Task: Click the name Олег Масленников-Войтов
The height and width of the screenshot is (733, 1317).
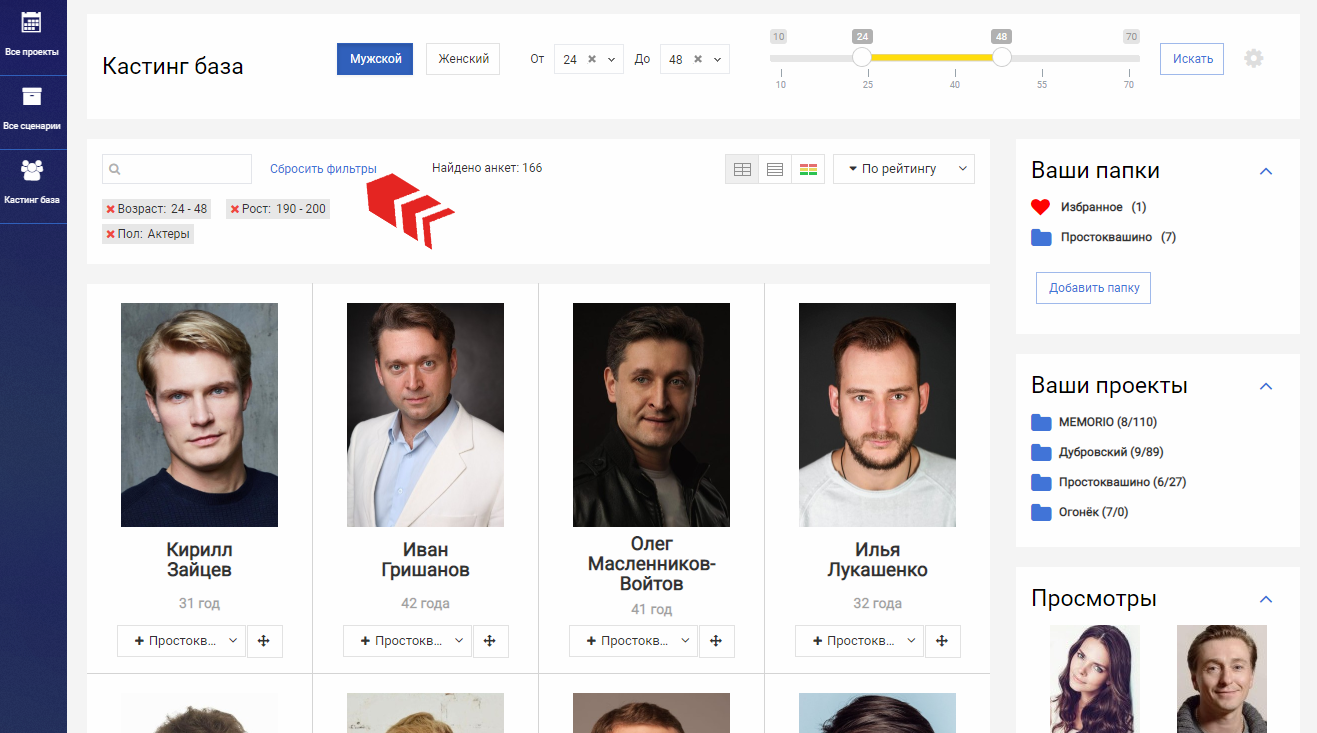Action: pos(651,563)
